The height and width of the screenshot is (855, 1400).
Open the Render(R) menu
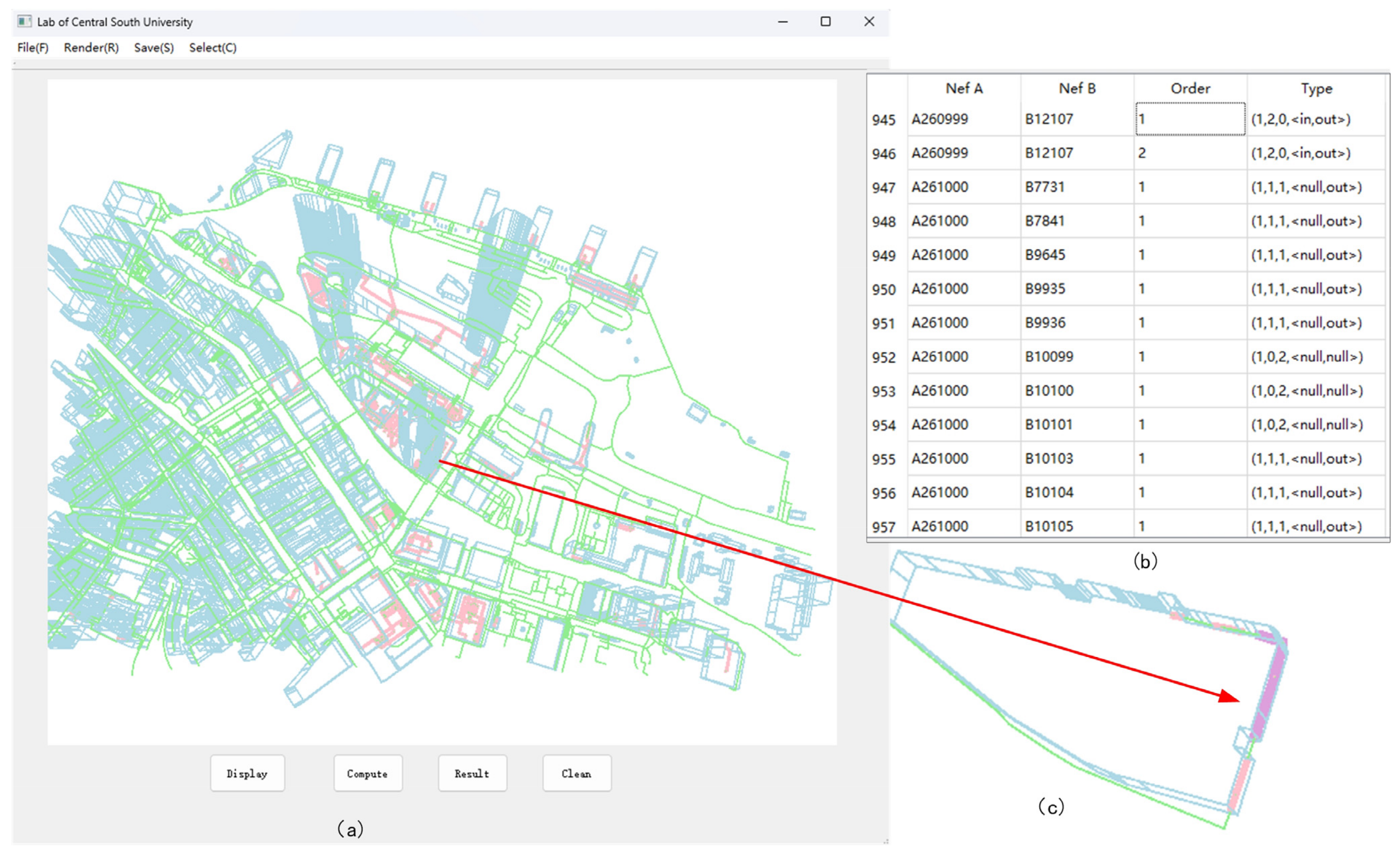click(x=91, y=48)
